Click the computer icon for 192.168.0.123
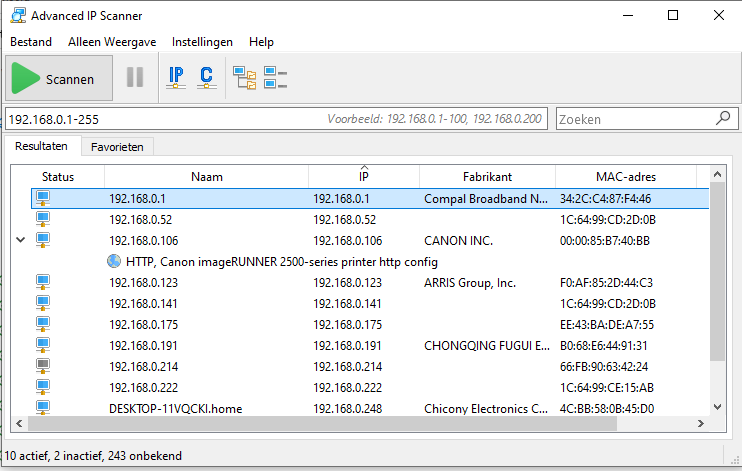 [x=43, y=282]
